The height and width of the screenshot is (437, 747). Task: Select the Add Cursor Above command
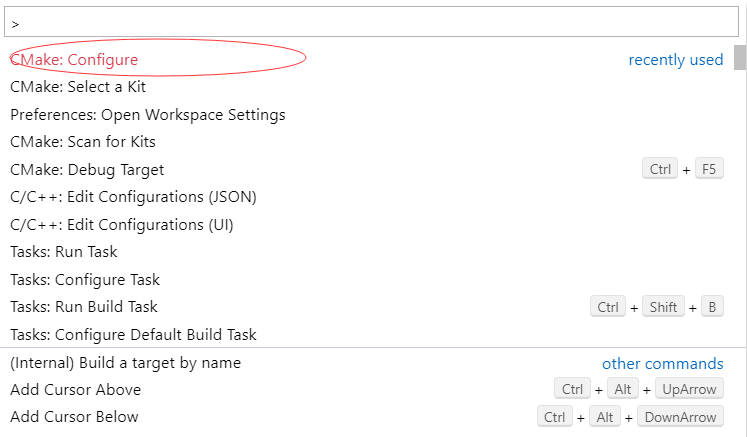[367, 390]
